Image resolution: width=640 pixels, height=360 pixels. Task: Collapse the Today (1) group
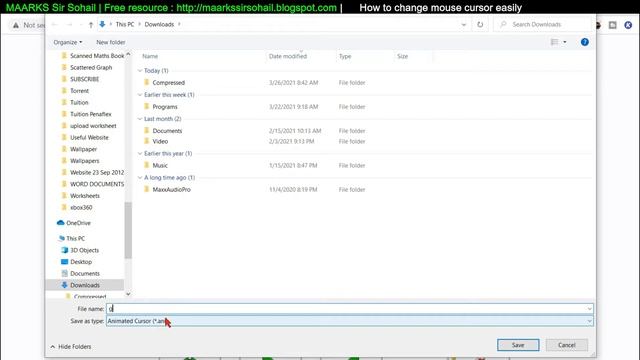tap(140, 71)
